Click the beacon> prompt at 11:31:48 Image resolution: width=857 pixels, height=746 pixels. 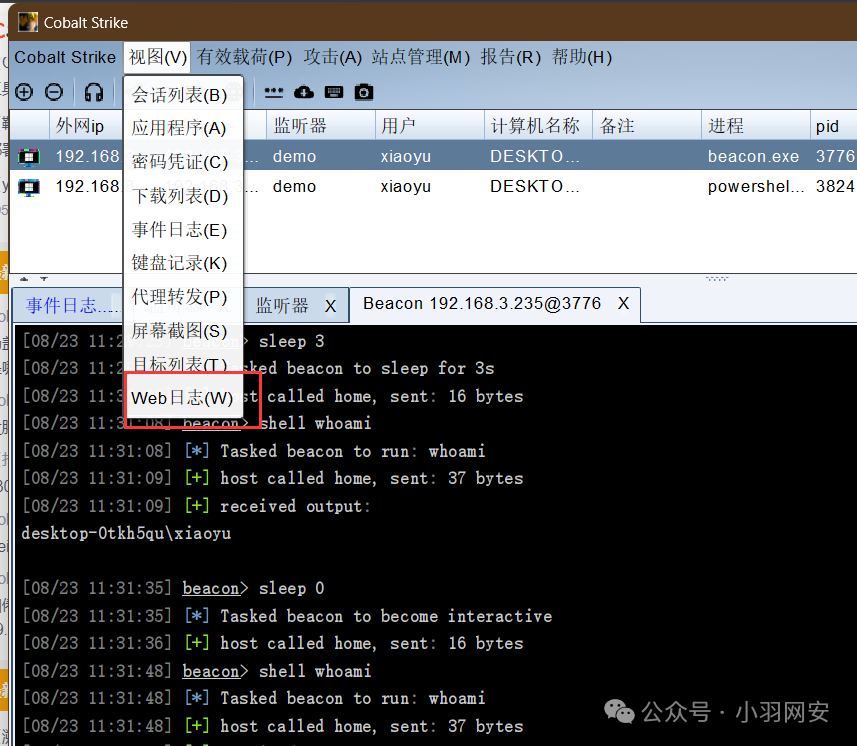click(x=215, y=671)
